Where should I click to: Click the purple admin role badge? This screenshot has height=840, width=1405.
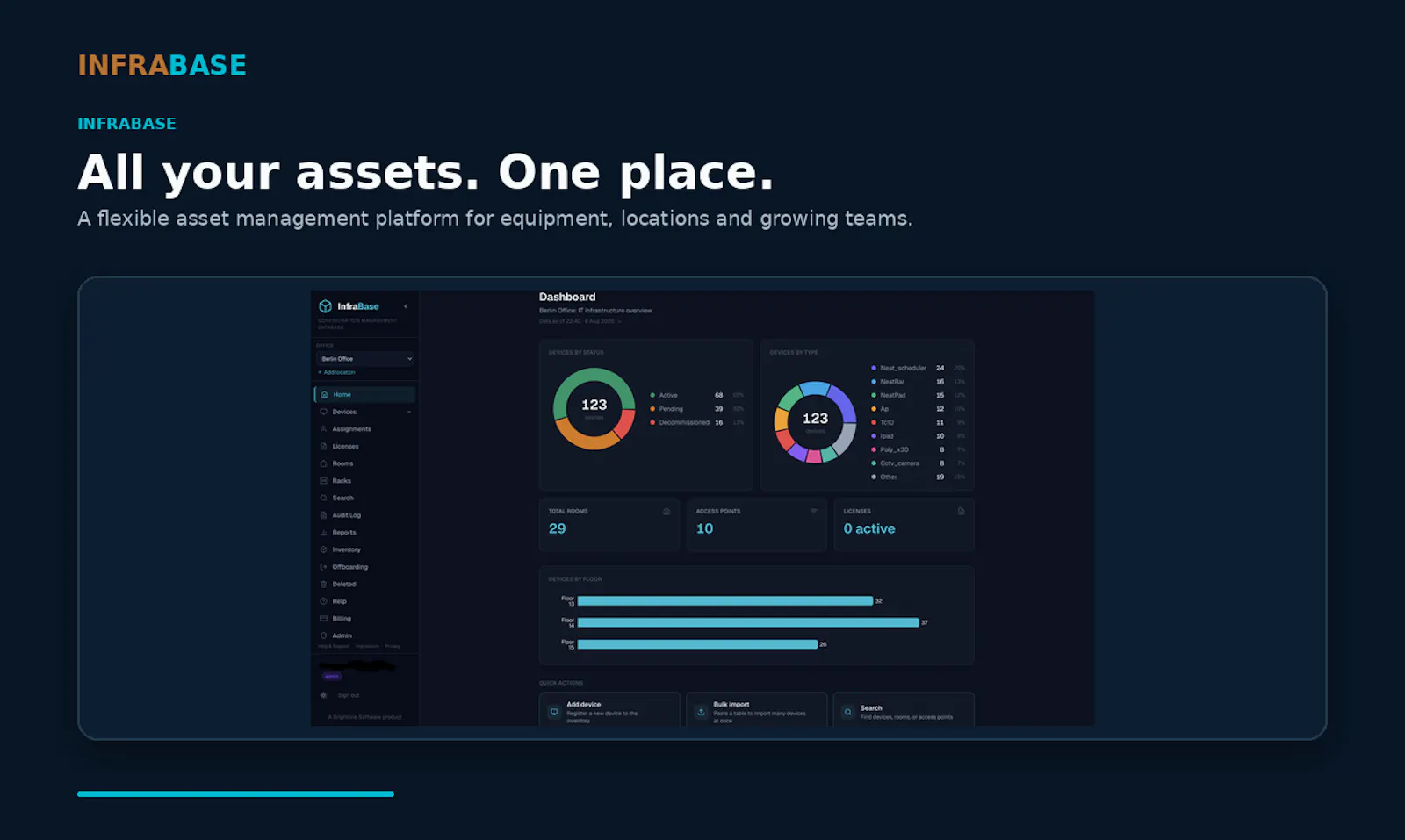tap(332, 676)
